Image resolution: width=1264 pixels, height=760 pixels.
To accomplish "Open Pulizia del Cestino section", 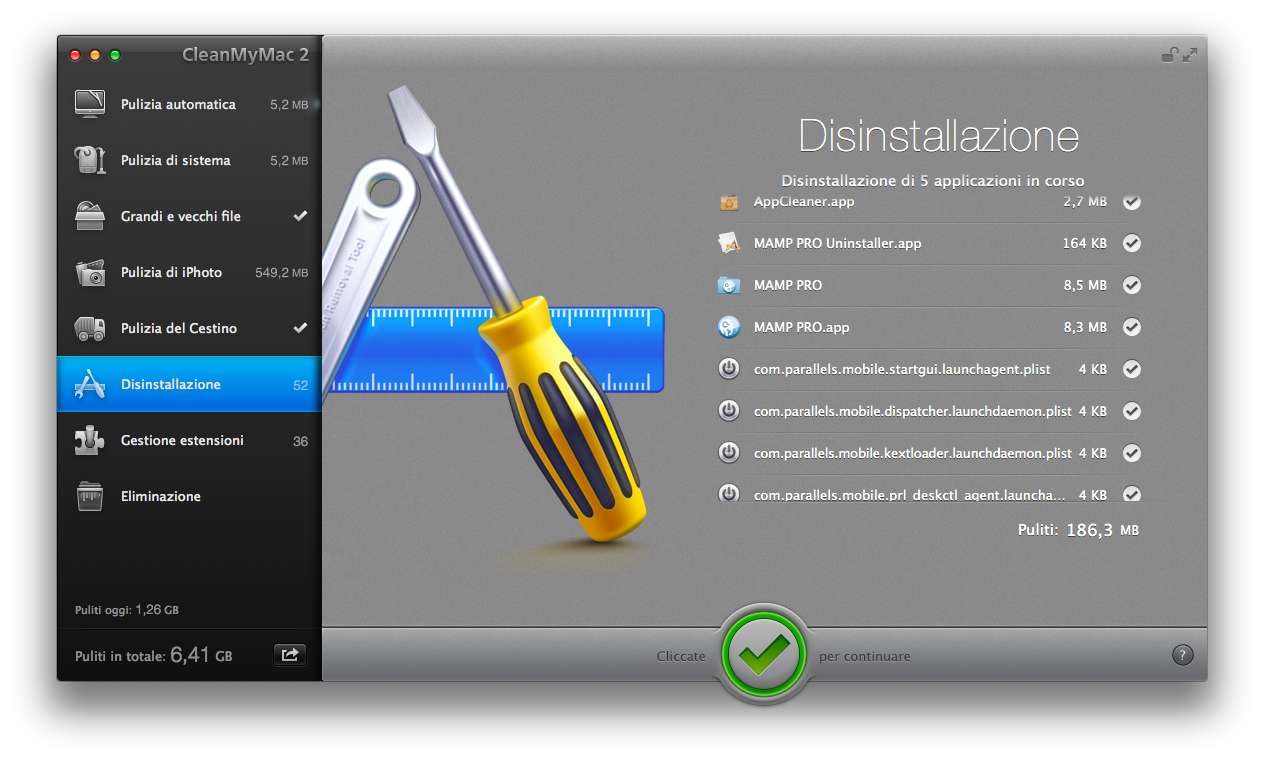I will (189, 328).
